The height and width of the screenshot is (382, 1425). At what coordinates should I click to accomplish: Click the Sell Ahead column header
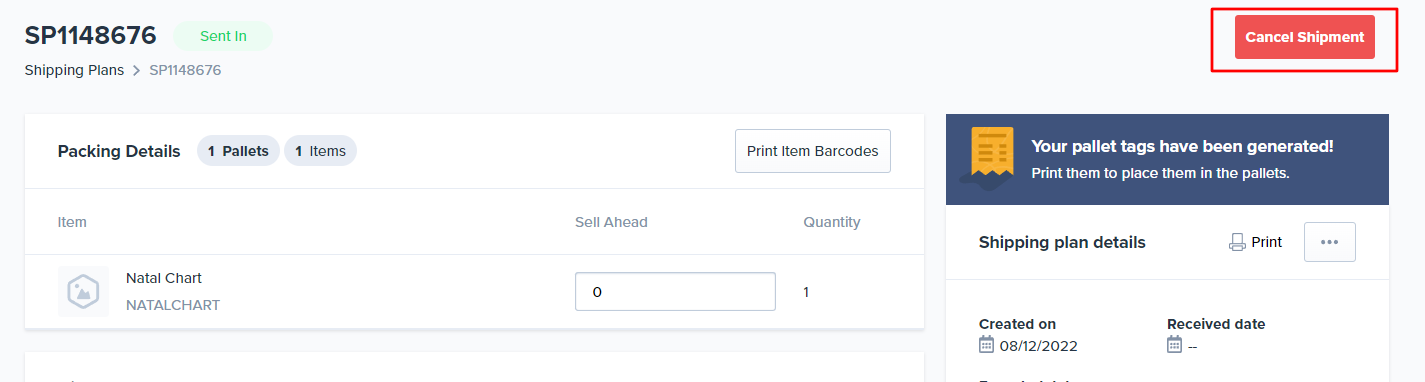[611, 222]
